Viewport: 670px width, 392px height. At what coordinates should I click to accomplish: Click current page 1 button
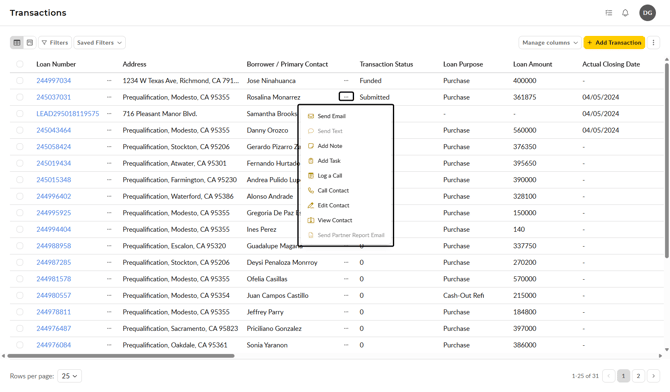click(x=623, y=376)
